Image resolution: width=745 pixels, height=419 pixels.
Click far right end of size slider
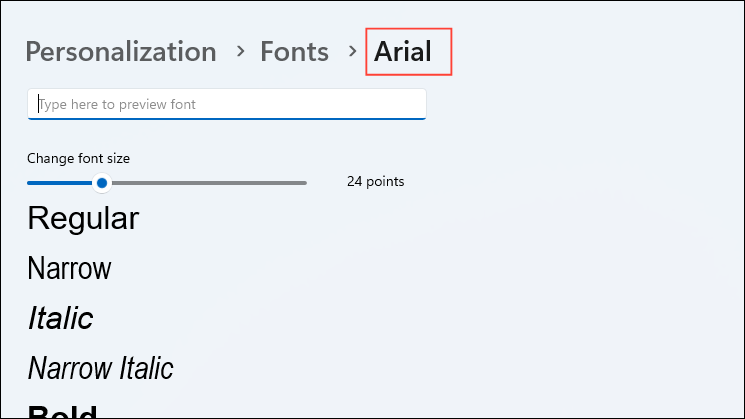tap(304, 183)
